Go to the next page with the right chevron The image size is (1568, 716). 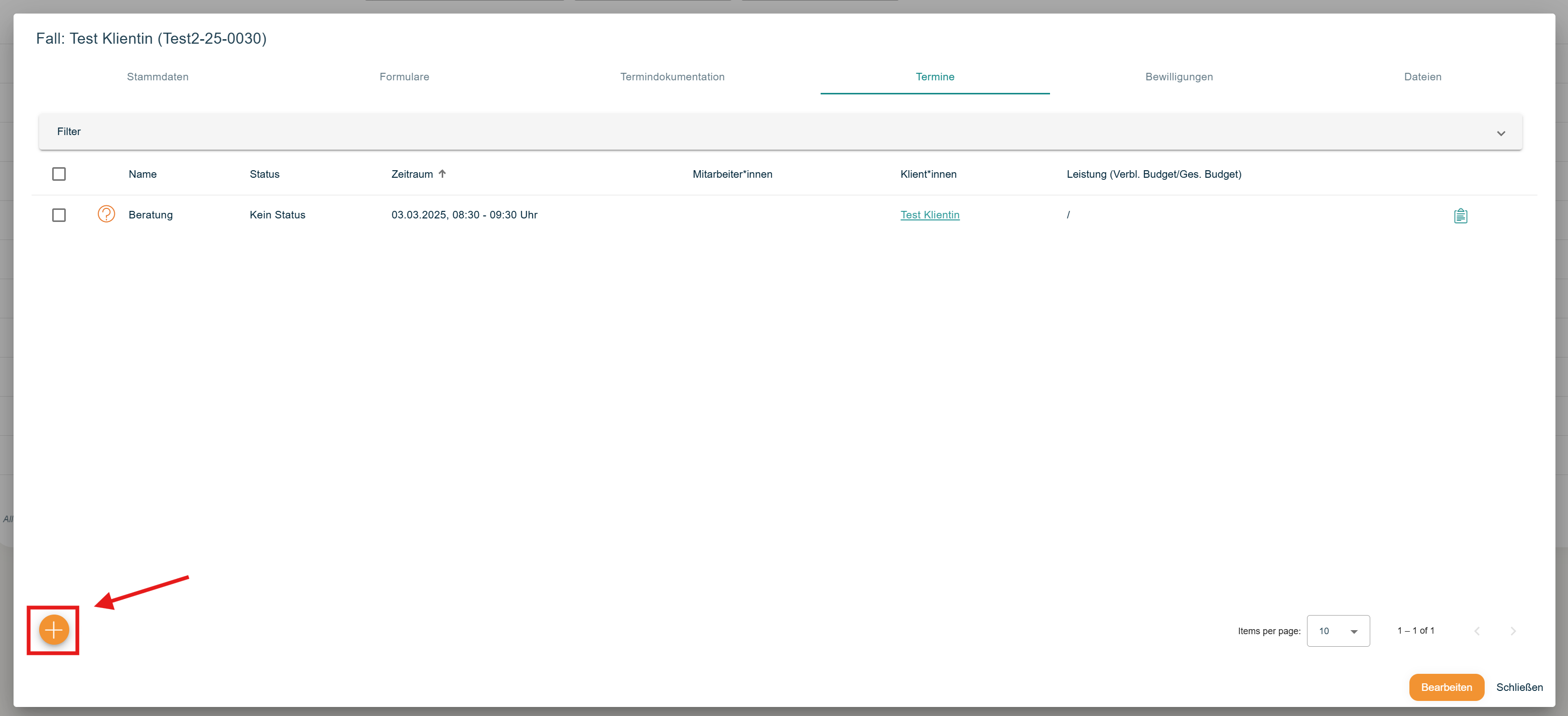tap(1514, 631)
